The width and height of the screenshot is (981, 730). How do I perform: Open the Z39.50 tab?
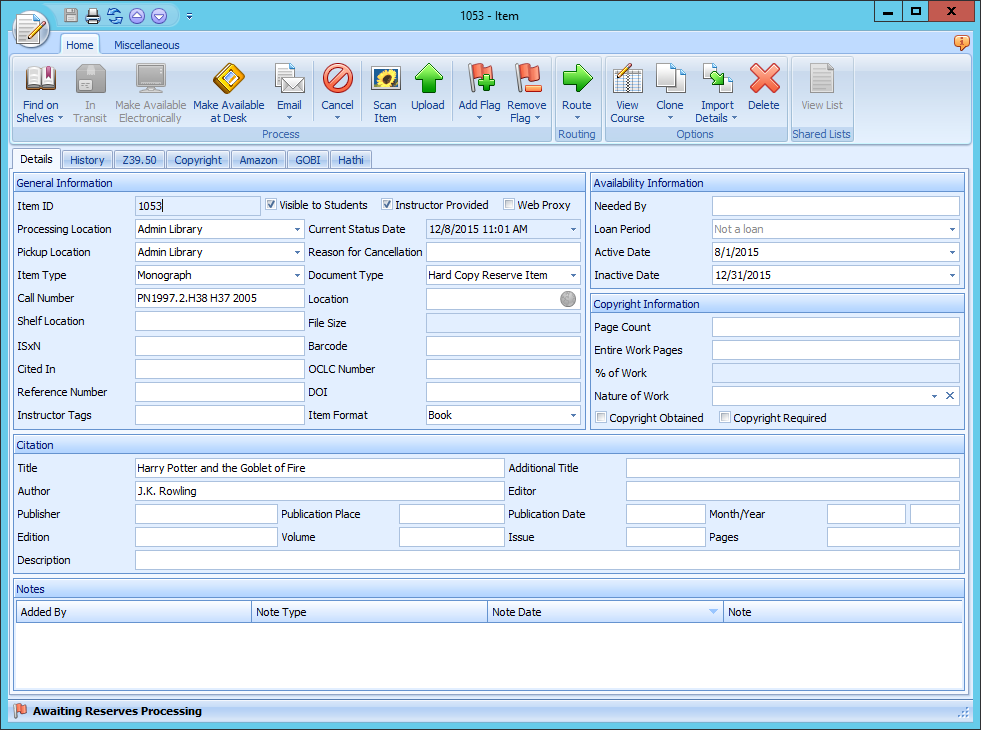(x=139, y=158)
